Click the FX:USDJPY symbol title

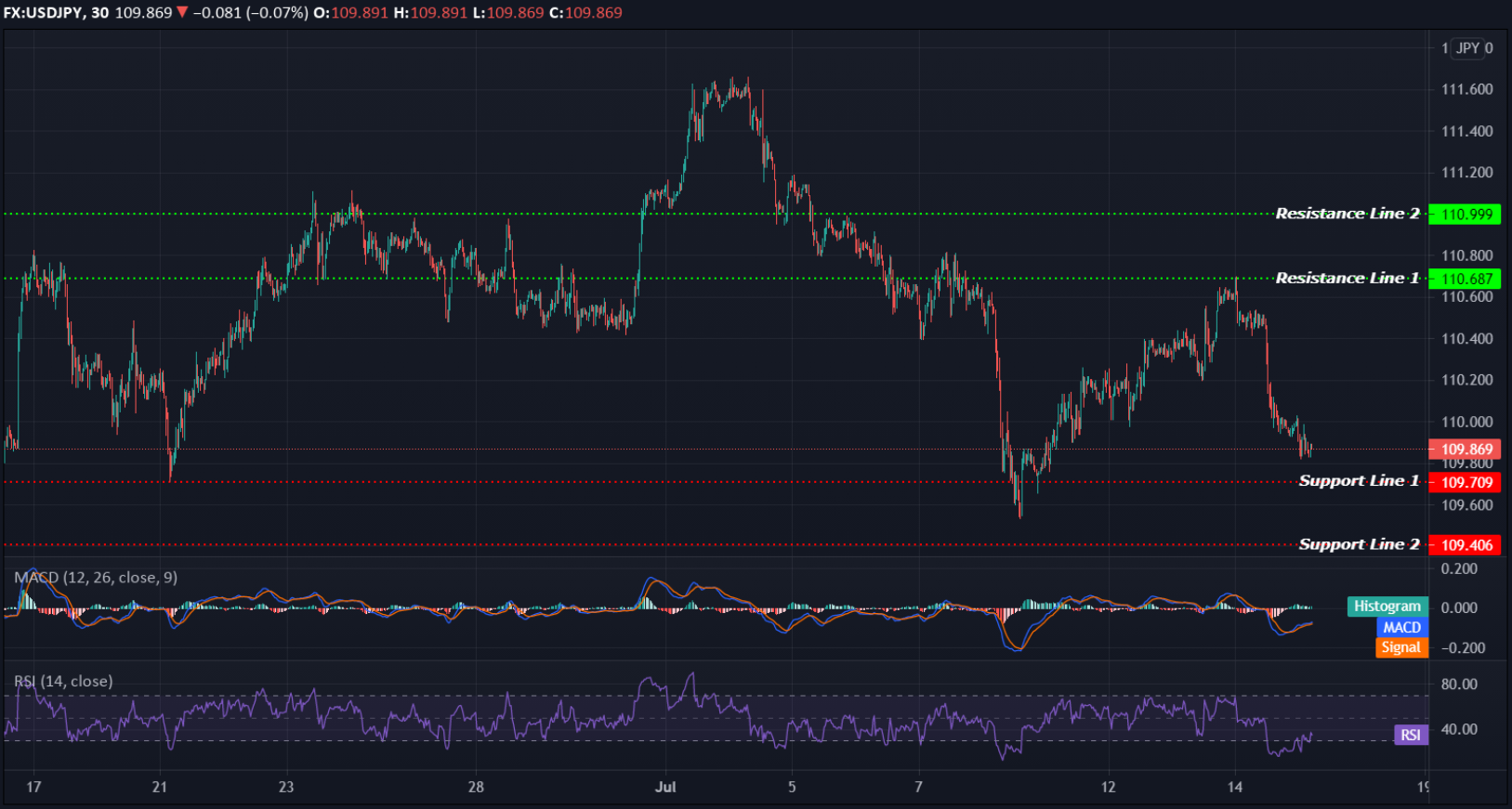(x=45, y=13)
